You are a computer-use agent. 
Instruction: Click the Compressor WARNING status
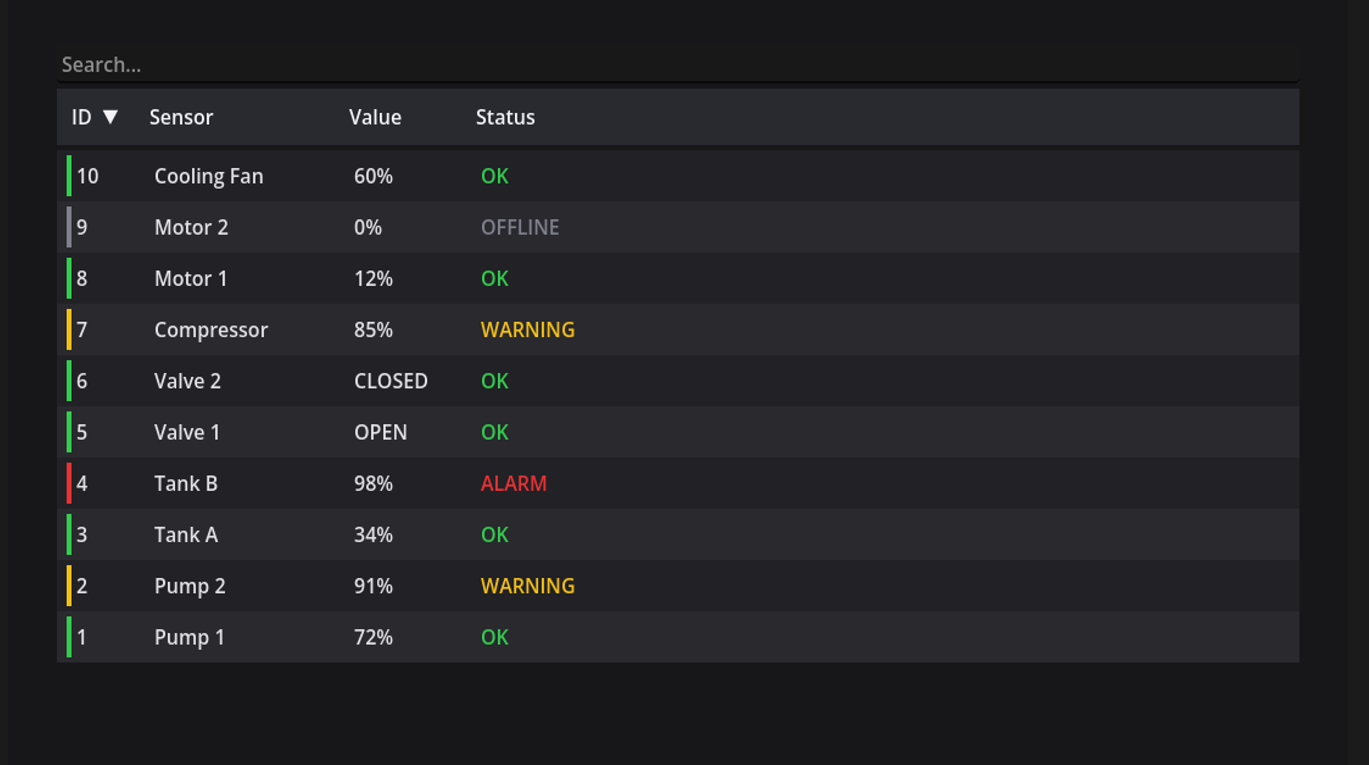pos(528,330)
